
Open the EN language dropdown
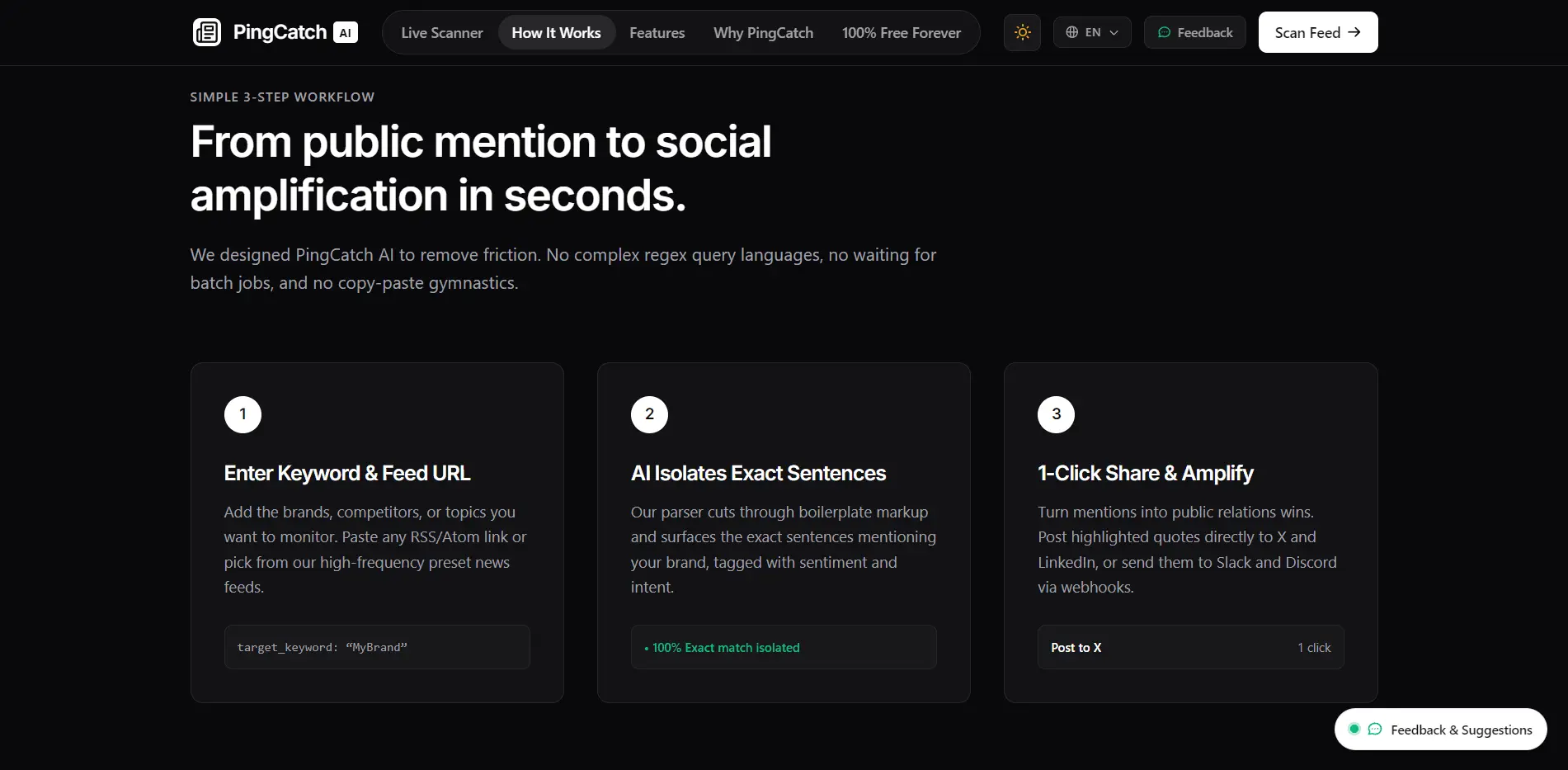(1092, 32)
